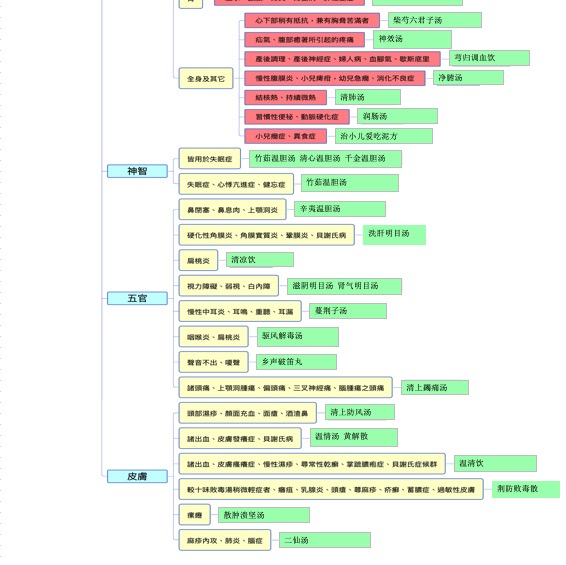
Task: Select red node 慢性腹膜炎、小兒疳癖
Action: coord(335,78)
